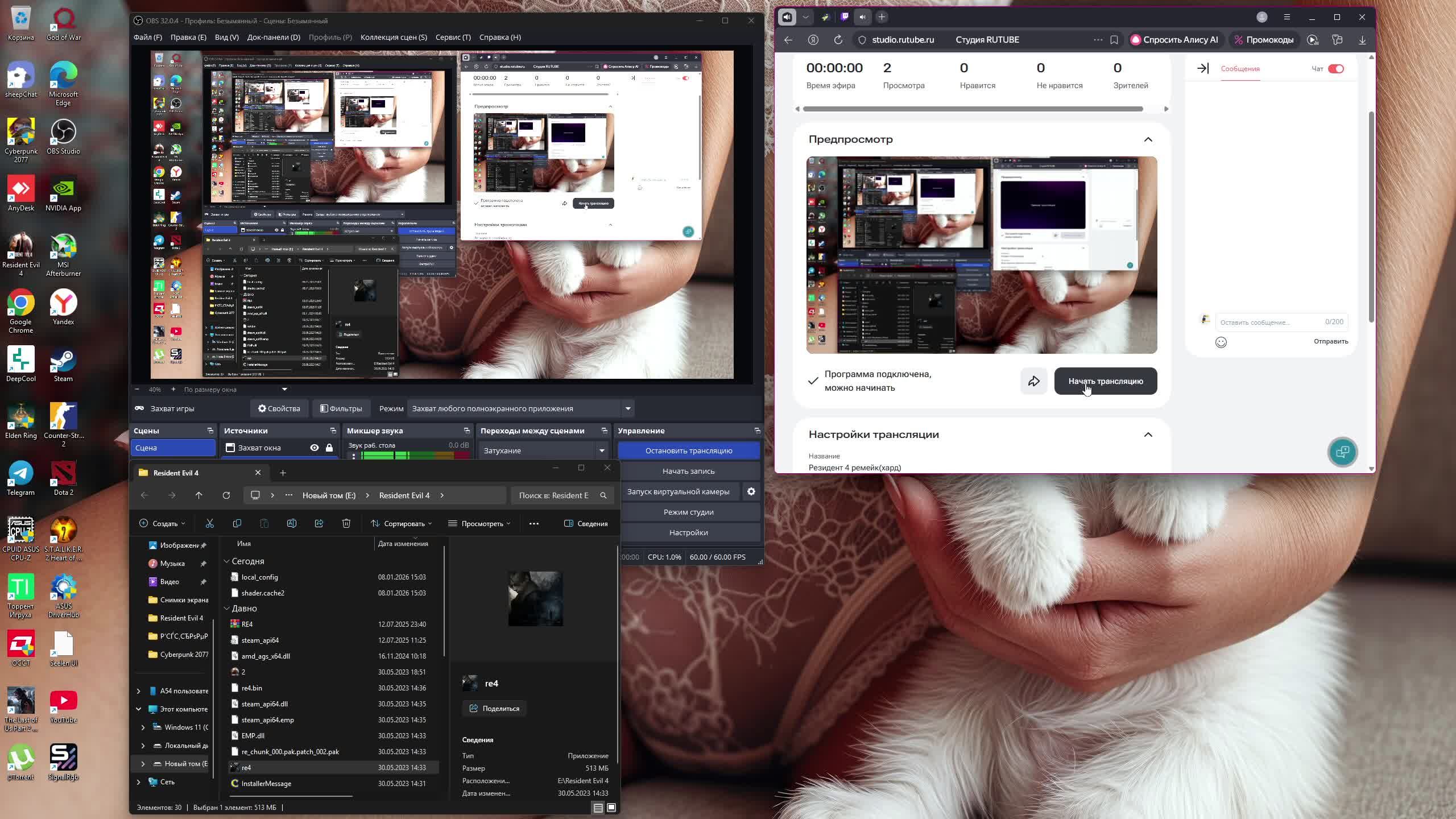Open the virtual camera settings gear
This screenshot has height=819, width=1456.
pos(751,491)
